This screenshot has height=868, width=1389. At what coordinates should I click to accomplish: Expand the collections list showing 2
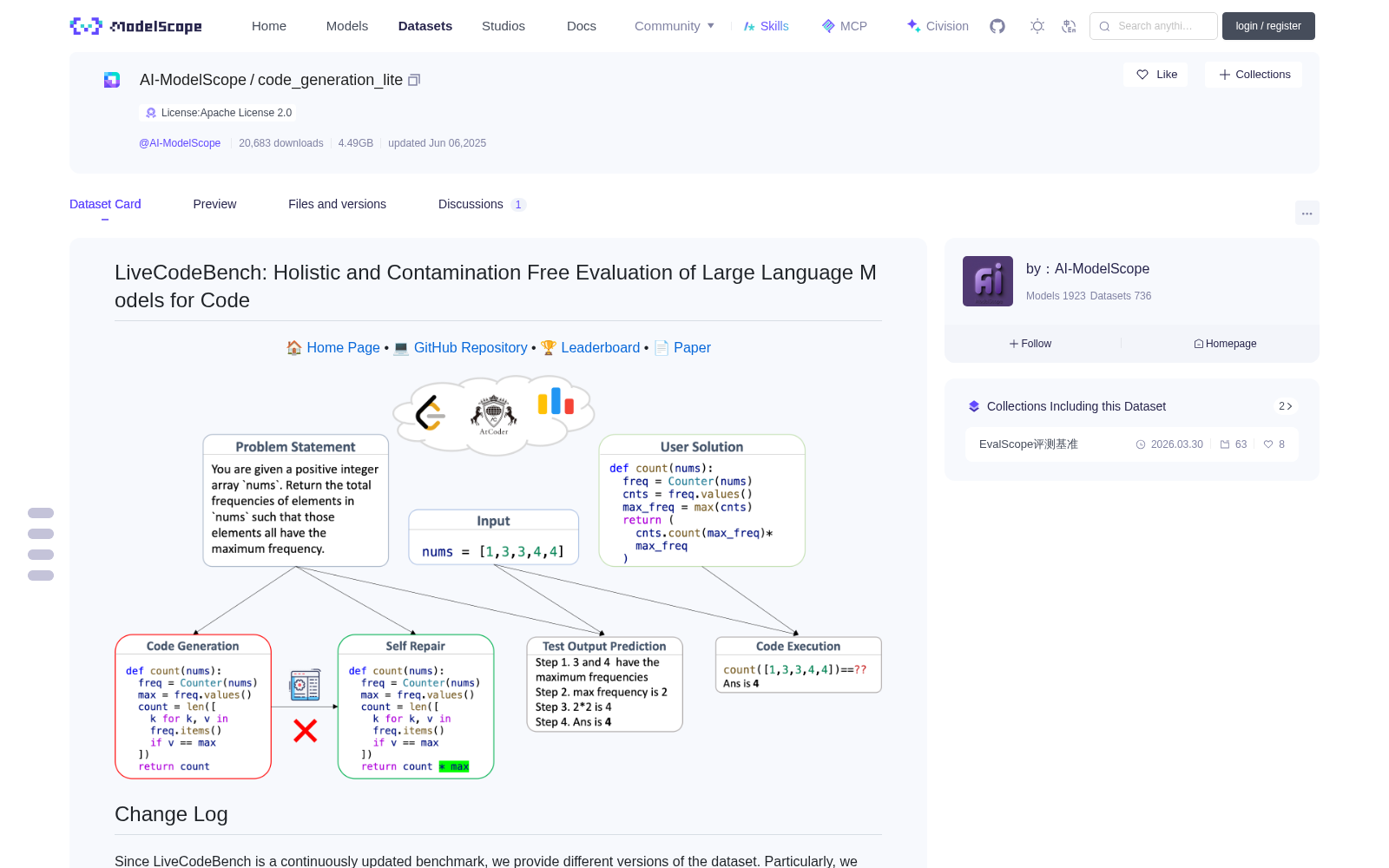pyautogui.click(x=1286, y=406)
